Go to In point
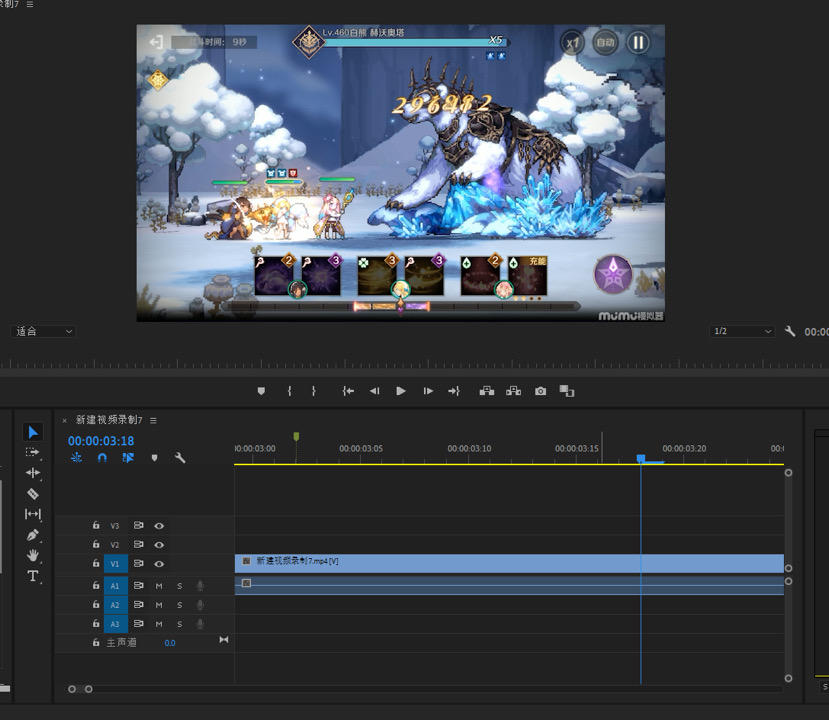The width and height of the screenshot is (829, 720). (x=348, y=391)
